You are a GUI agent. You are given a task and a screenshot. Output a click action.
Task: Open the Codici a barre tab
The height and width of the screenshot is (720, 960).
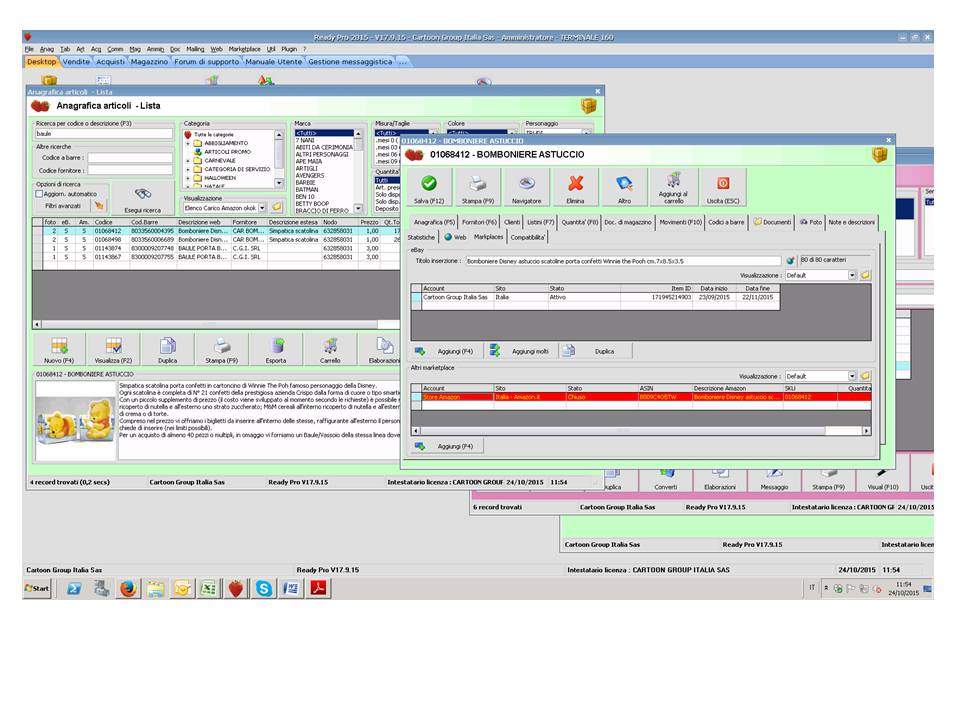726,222
